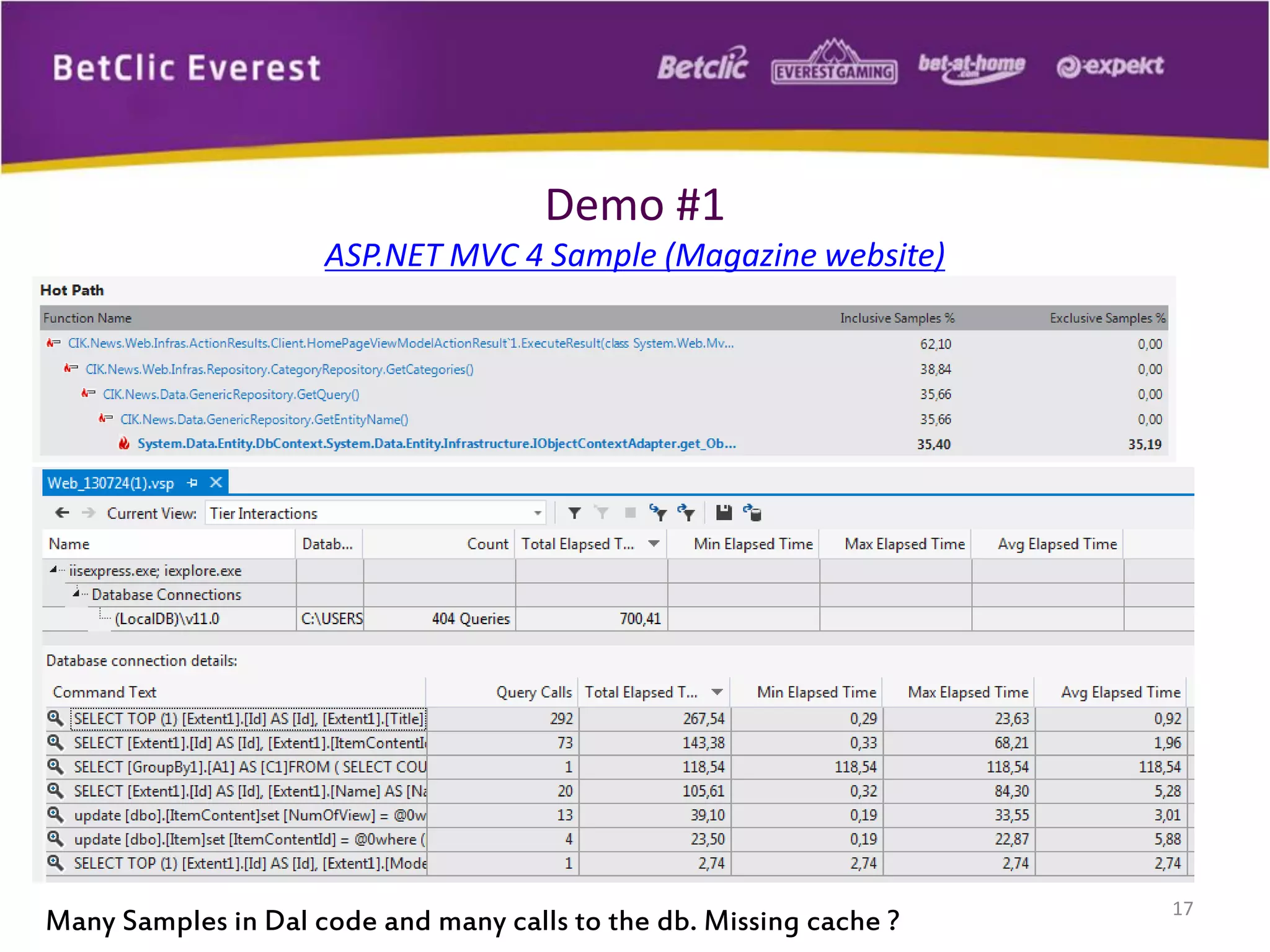Click hot path arrow icon beside GenericRepository.GetQuery

(x=89, y=394)
